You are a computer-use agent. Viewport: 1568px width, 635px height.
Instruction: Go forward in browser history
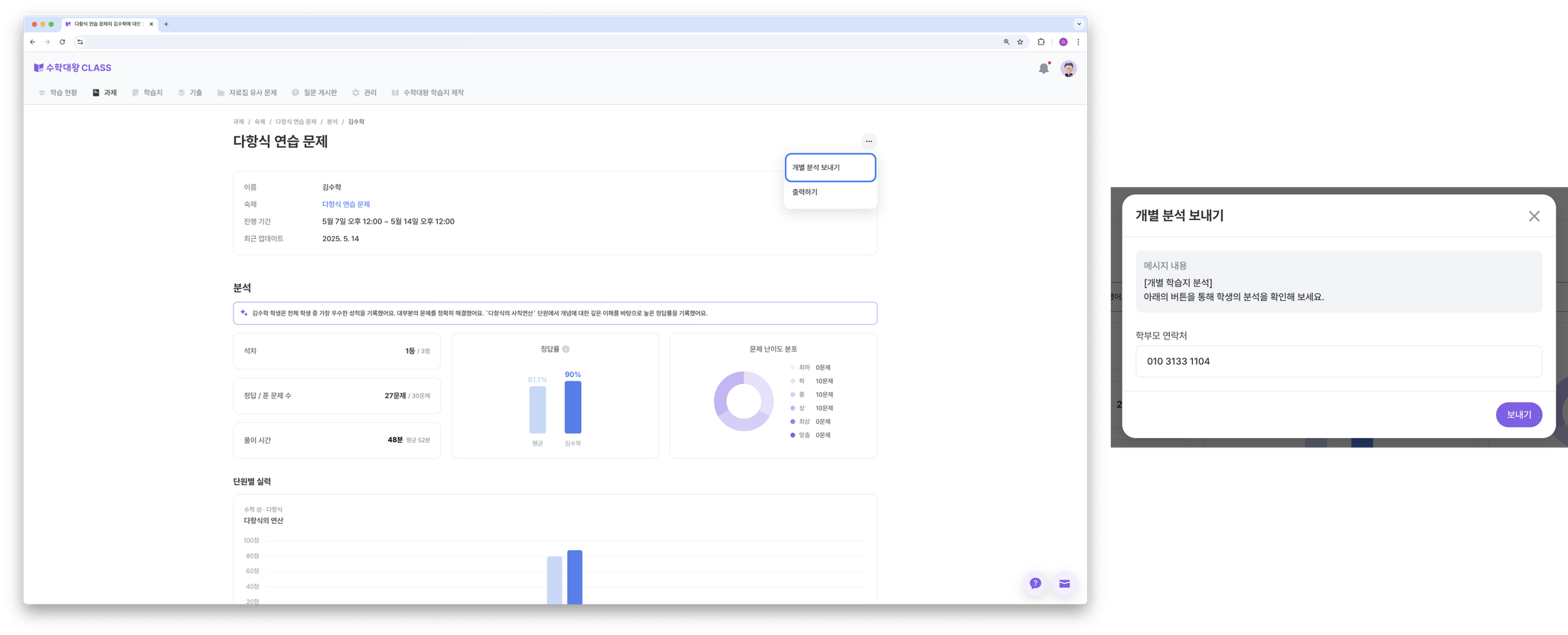(47, 42)
